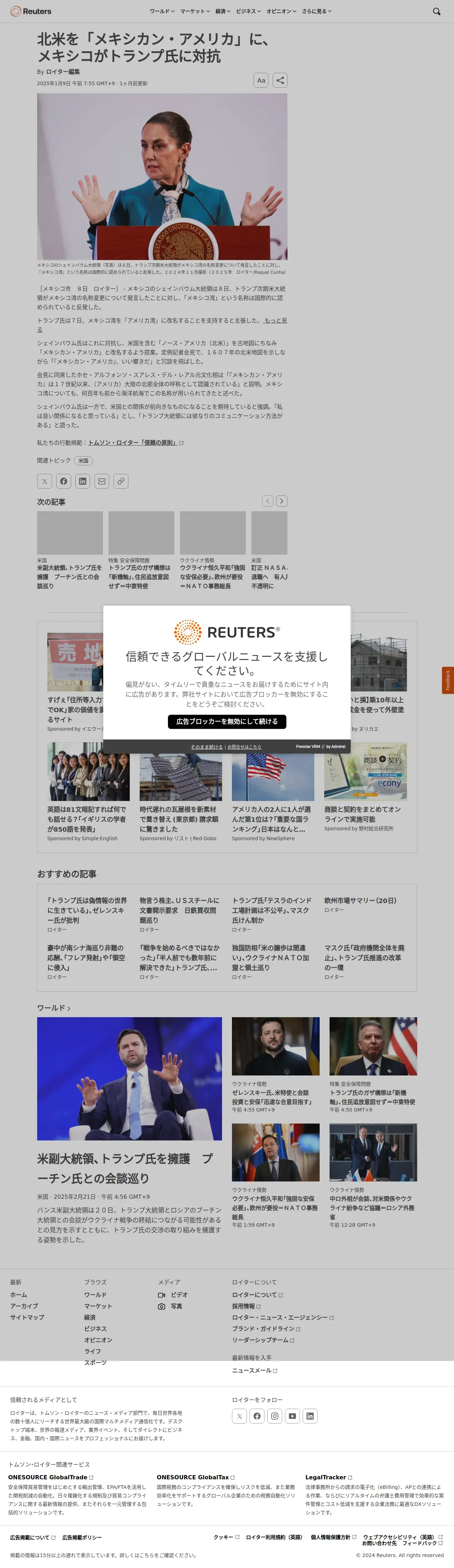Image resolution: width=454 pixels, height=1568 pixels.
Task: Share article on X below related topics
Action: pos(45,481)
